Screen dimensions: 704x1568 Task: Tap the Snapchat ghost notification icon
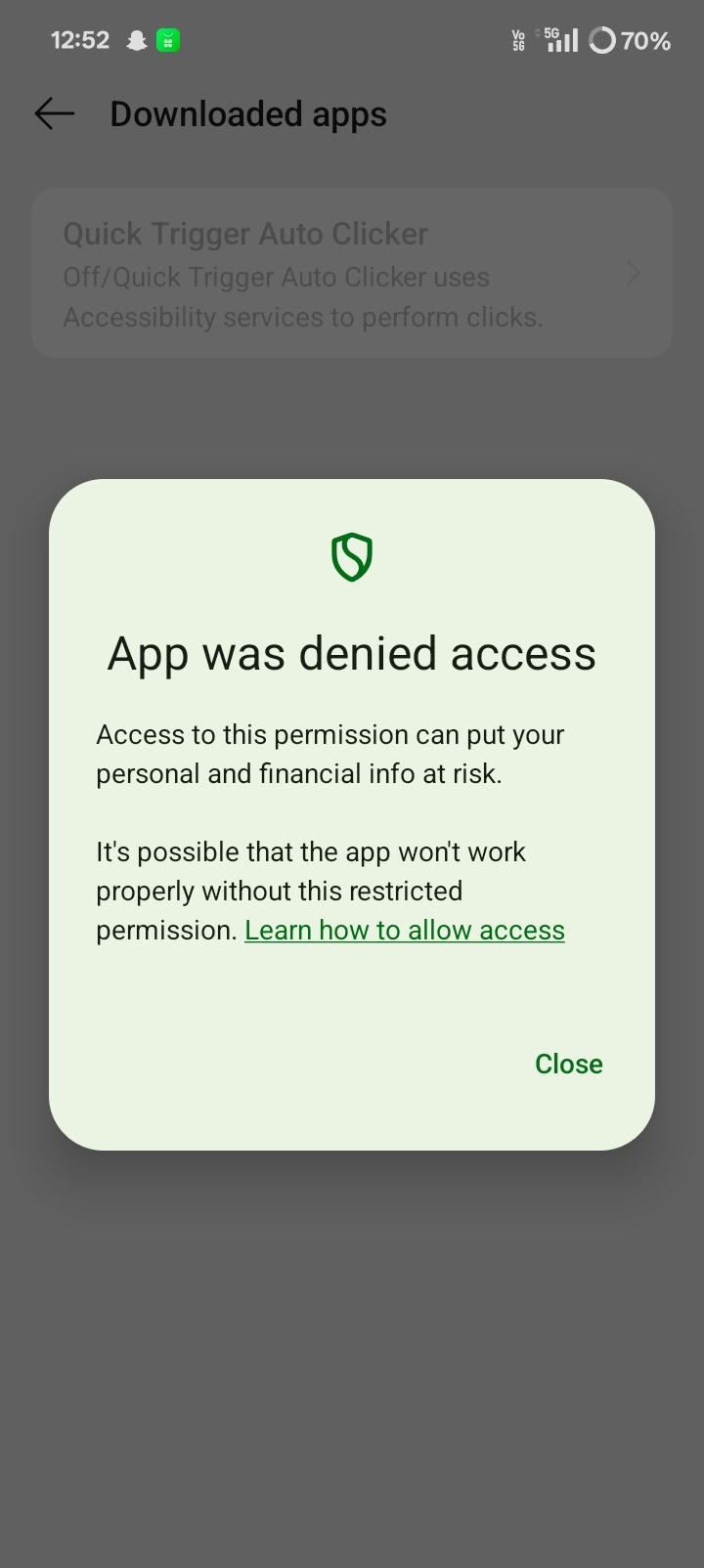(137, 41)
